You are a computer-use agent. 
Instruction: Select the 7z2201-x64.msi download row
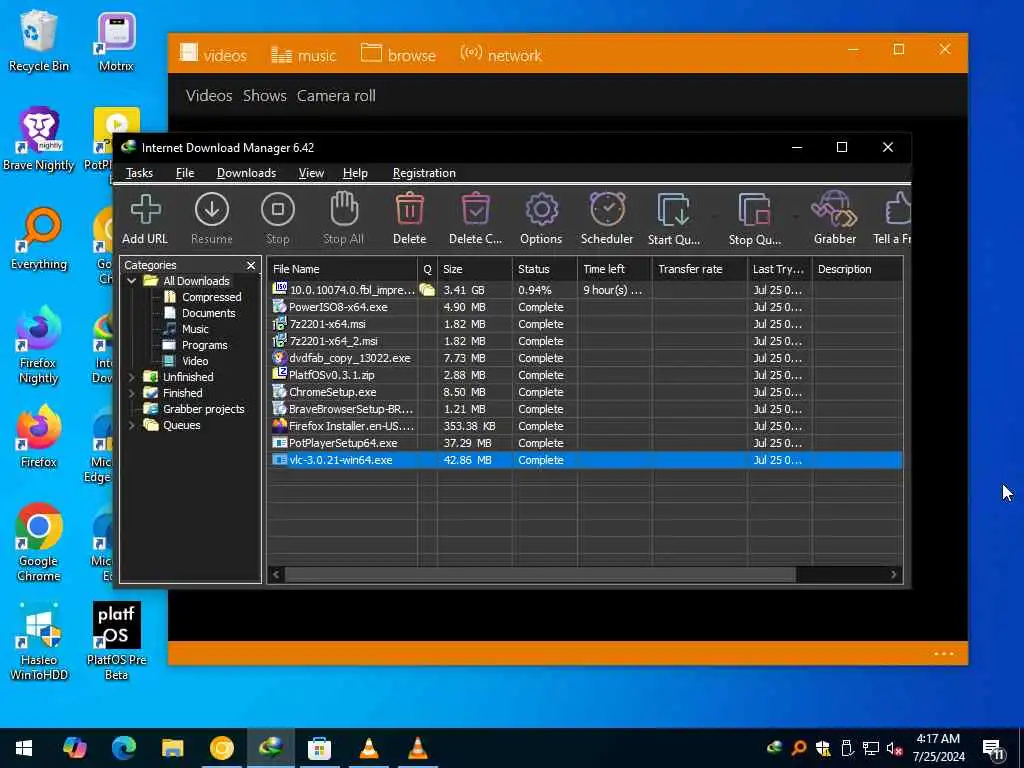coord(585,324)
